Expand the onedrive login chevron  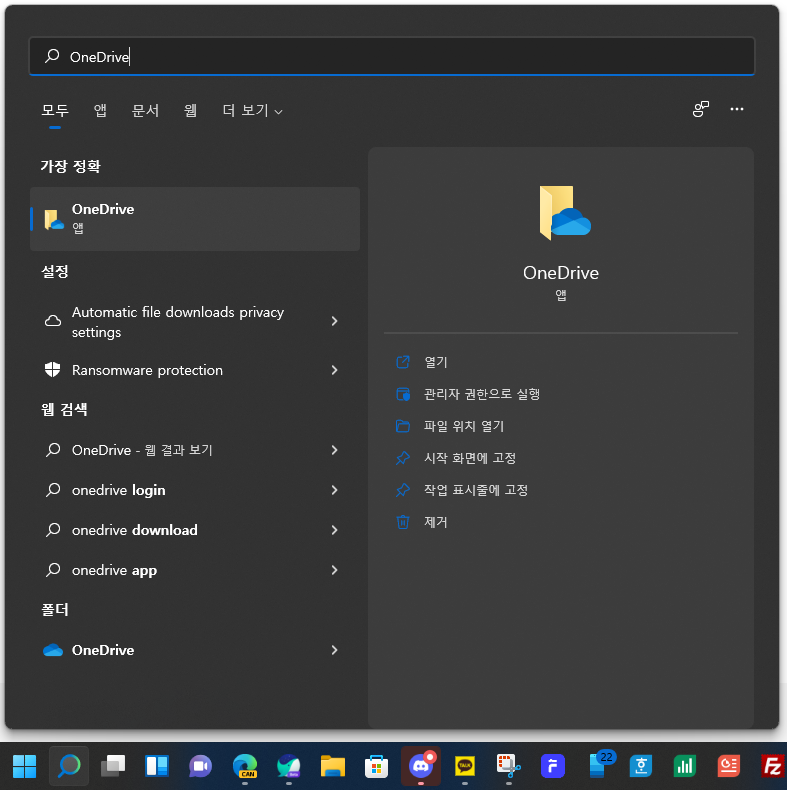[x=335, y=490]
